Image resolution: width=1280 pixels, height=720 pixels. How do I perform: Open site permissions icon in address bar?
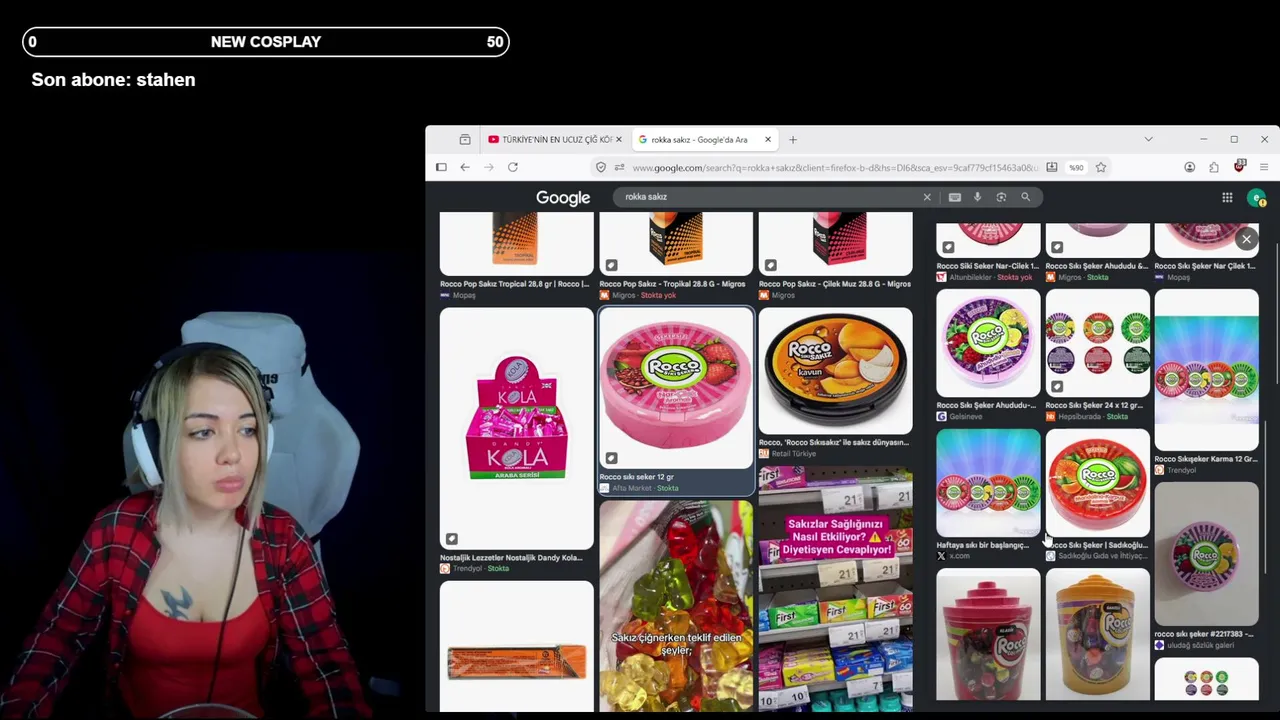(x=620, y=167)
